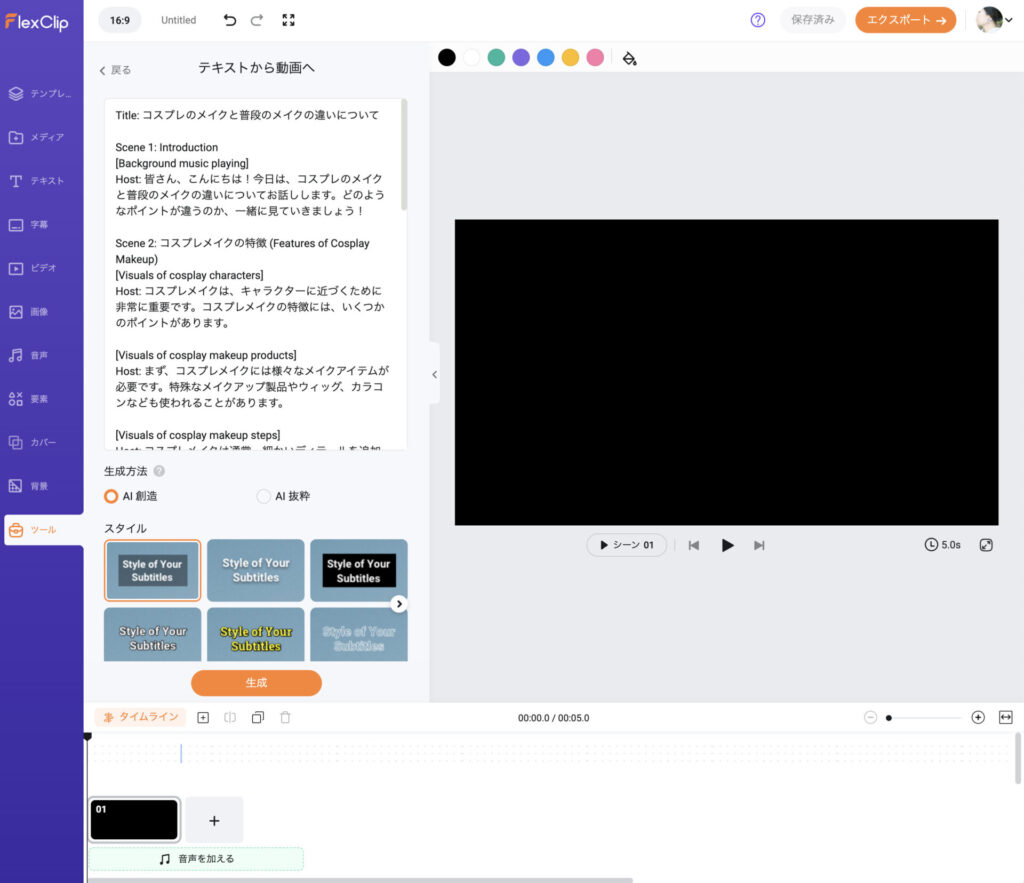Toggle the timeline panel with タイムライン button

(x=139, y=717)
